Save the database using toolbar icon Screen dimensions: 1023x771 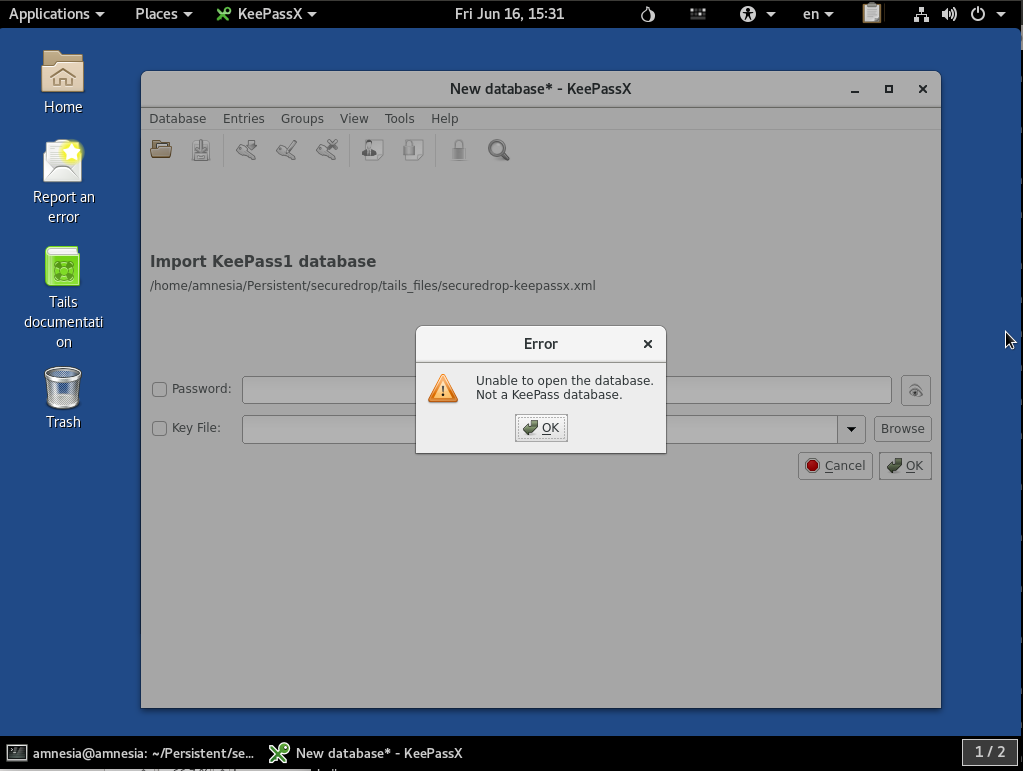(201, 150)
